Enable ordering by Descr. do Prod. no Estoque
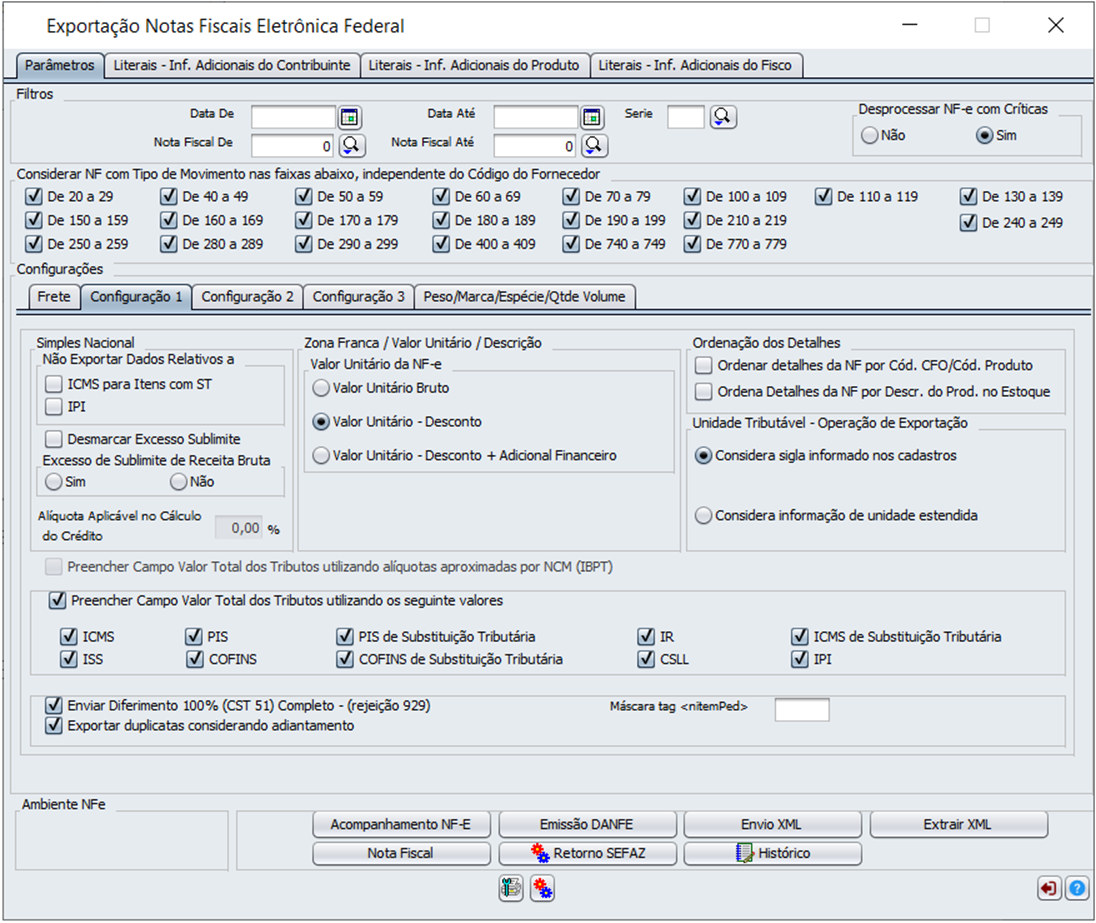Screen dimensions: 1096x923 tap(704, 392)
